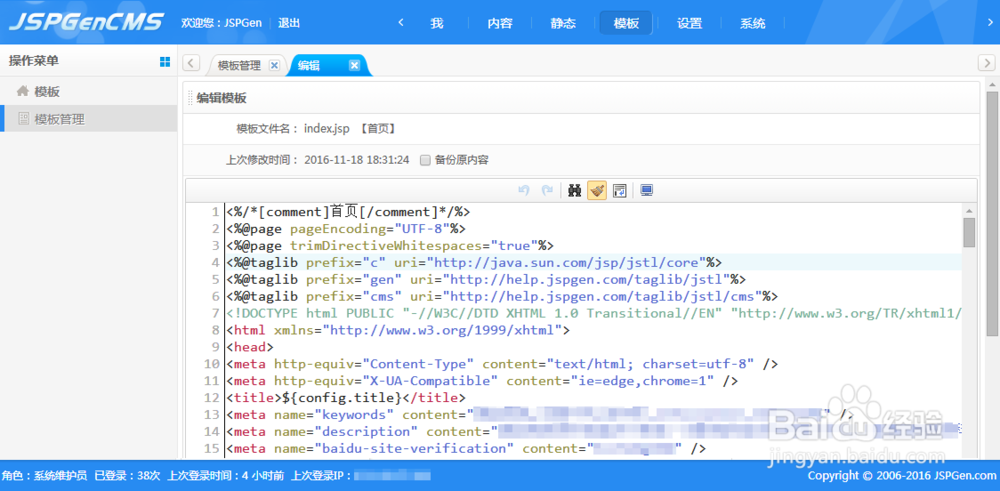Click 已登录：38次 in status bar
This screenshot has height=491, width=1000.
coord(128,476)
